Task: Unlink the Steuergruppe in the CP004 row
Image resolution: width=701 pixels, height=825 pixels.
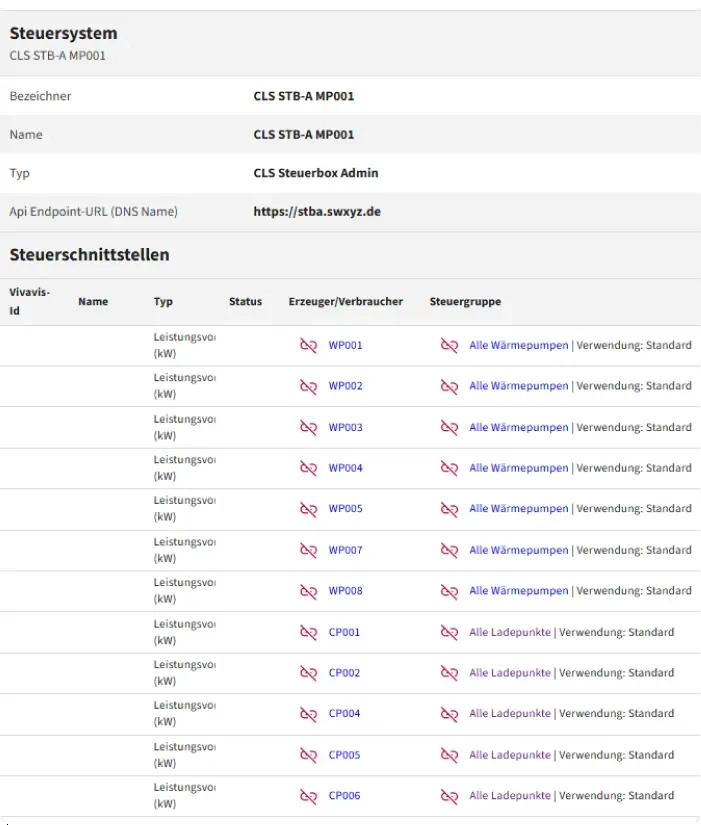Action: tap(449, 713)
